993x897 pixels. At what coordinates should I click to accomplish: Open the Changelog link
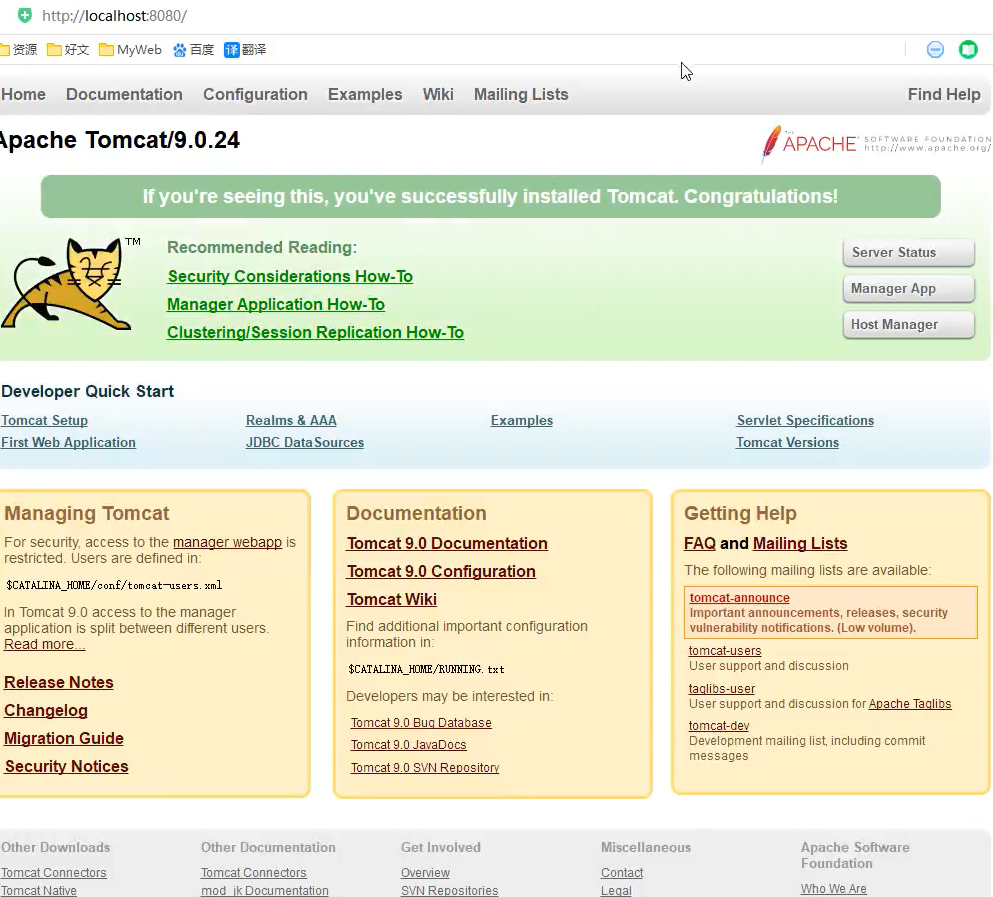pyautogui.click(x=46, y=710)
